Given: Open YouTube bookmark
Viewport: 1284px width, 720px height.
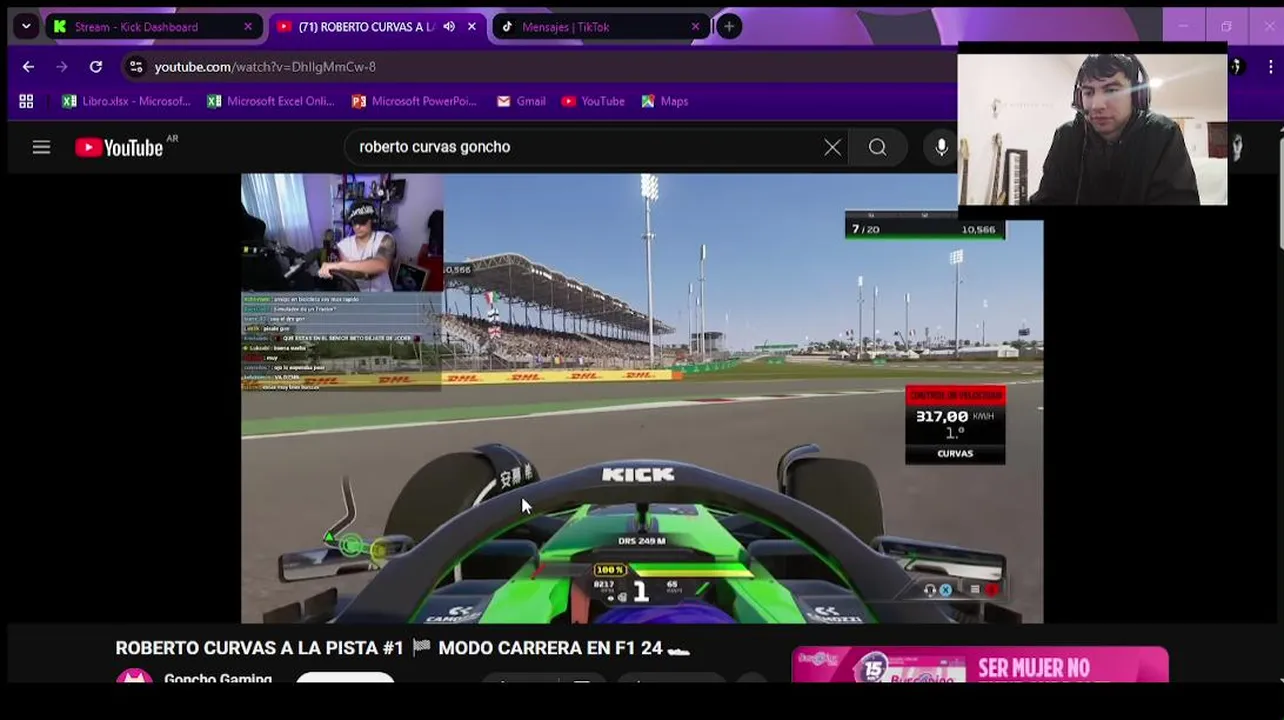Looking at the screenshot, I should point(593,101).
